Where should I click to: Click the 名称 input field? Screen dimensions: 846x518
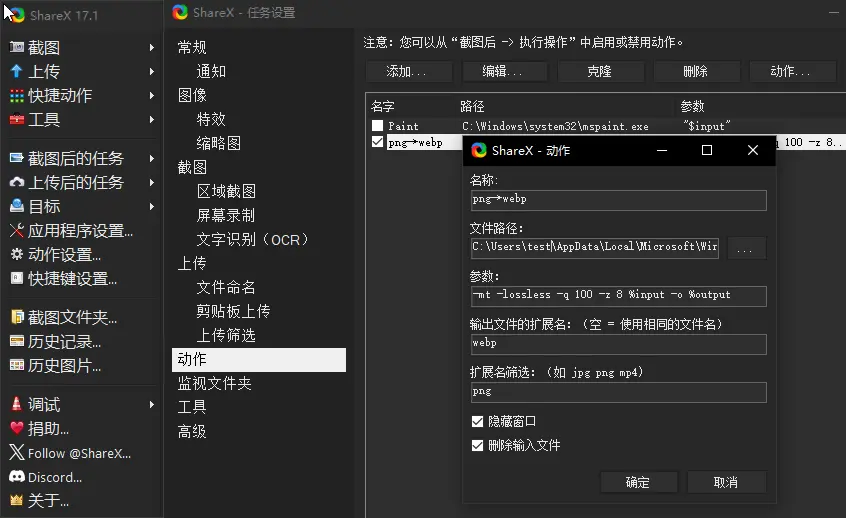pos(618,200)
